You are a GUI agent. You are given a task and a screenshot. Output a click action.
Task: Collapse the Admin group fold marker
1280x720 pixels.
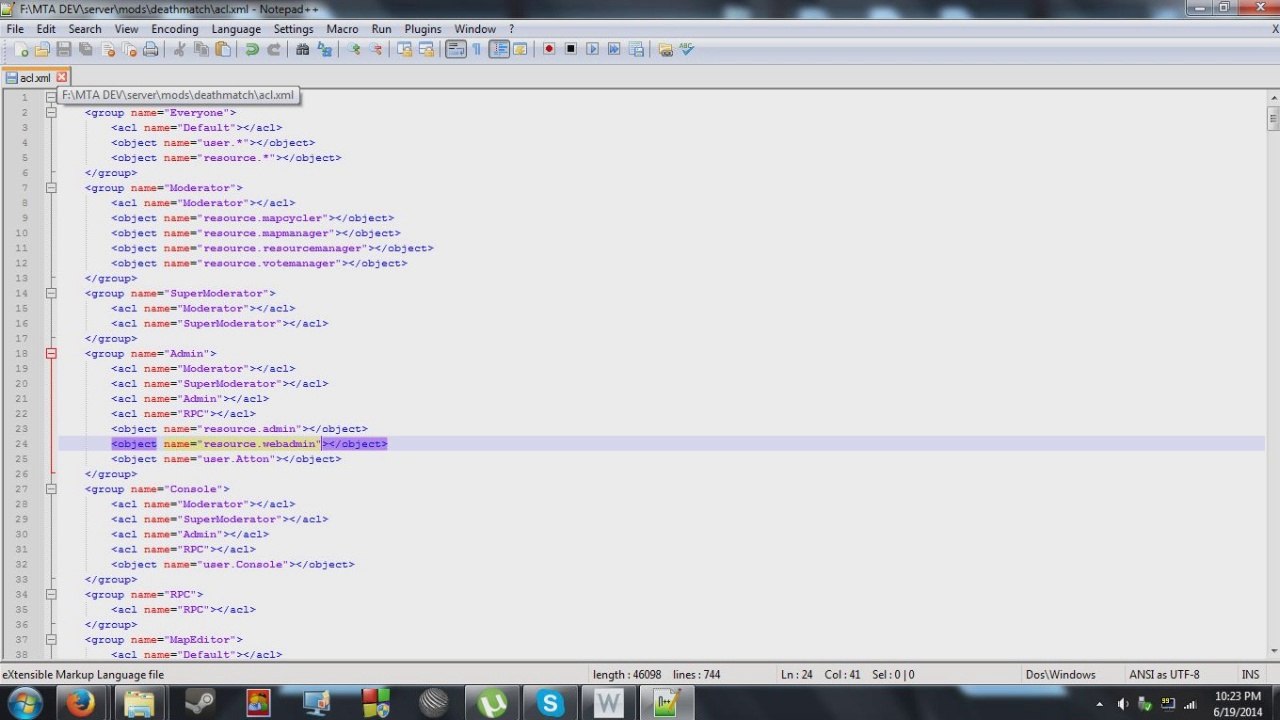pos(51,354)
